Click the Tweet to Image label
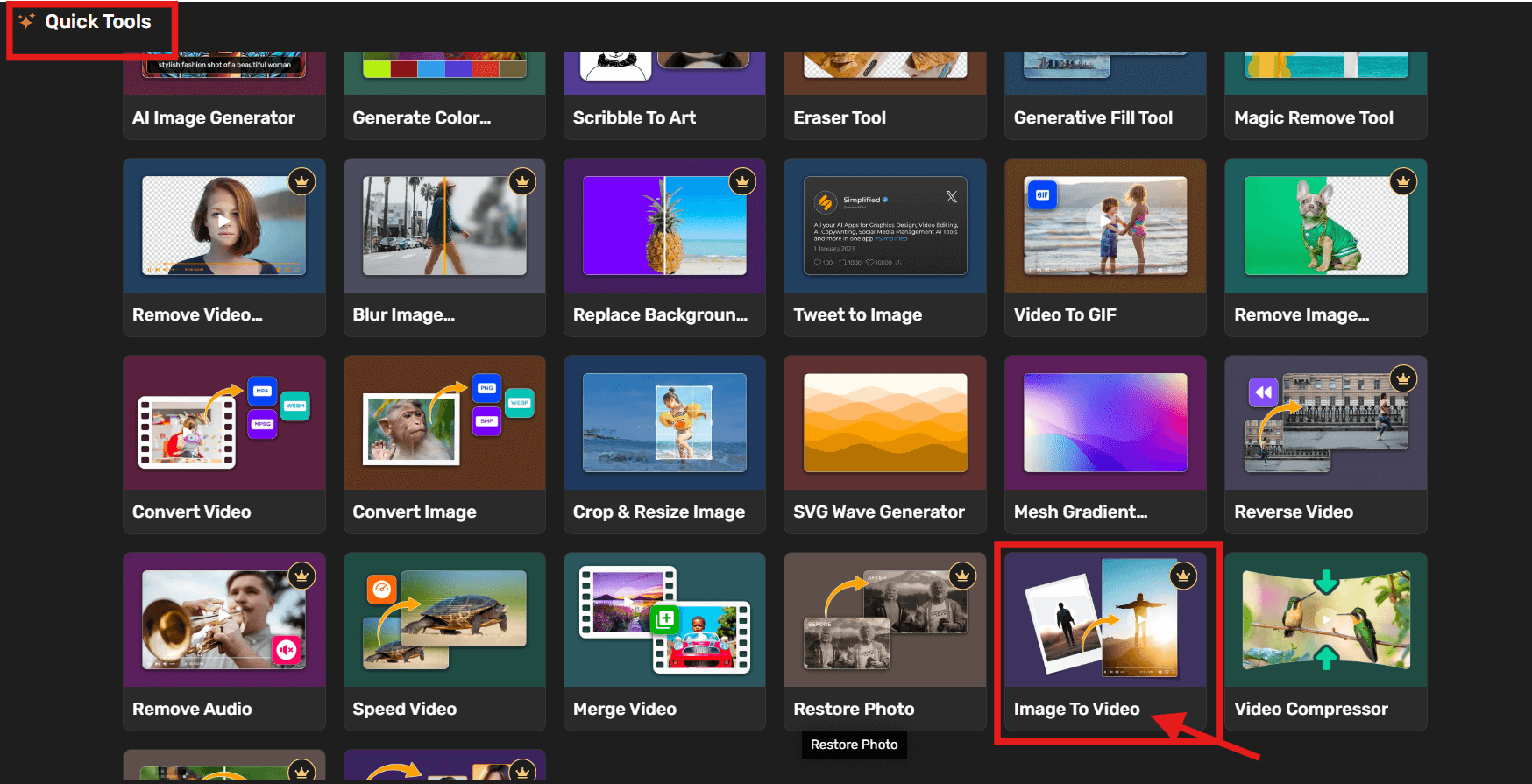The width and height of the screenshot is (1532, 784). point(857,314)
